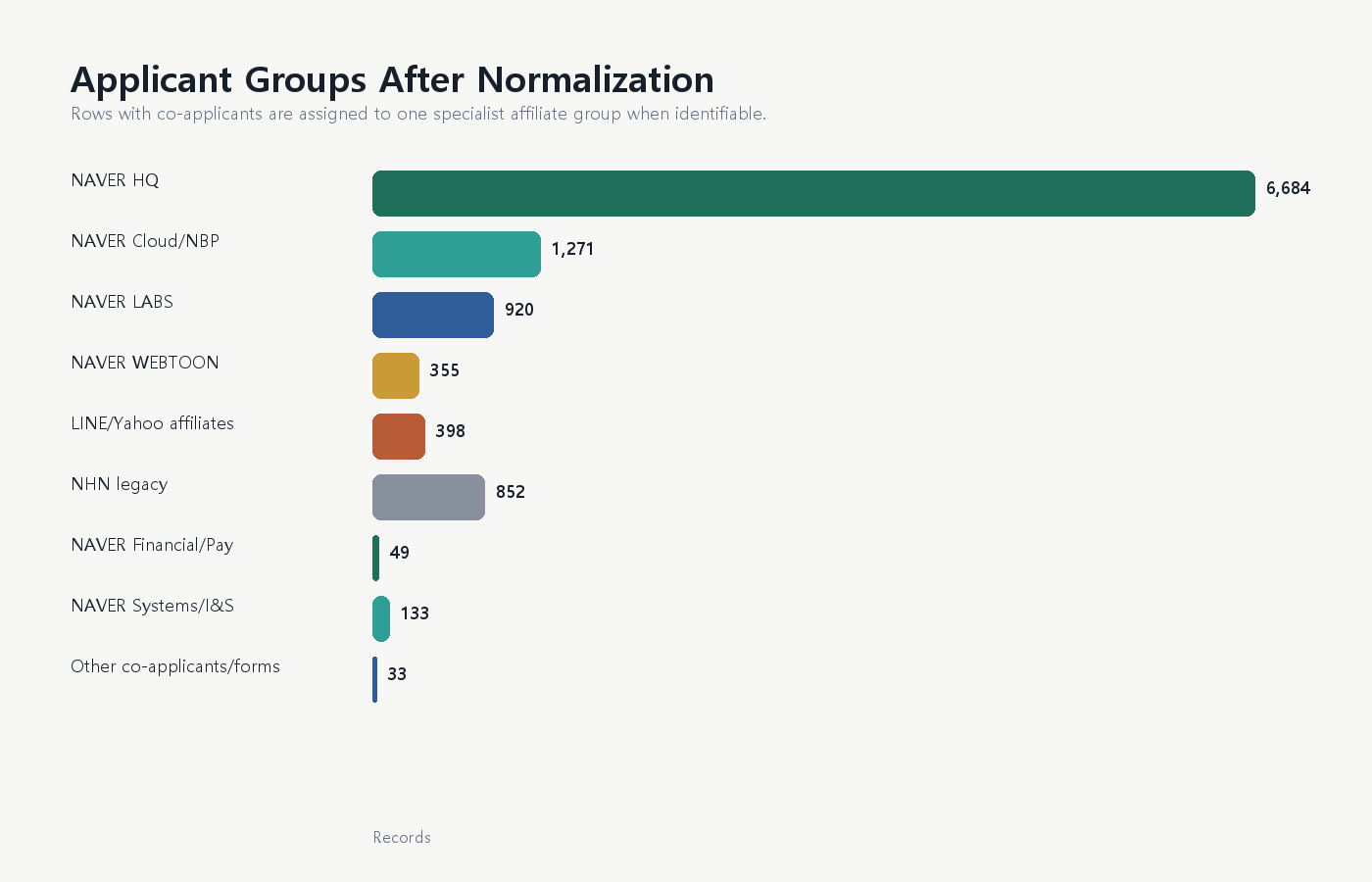1372x882 pixels.
Task: Click the subtitle about co-applicants
Action: pyautogui.click(x=418, y=114)
